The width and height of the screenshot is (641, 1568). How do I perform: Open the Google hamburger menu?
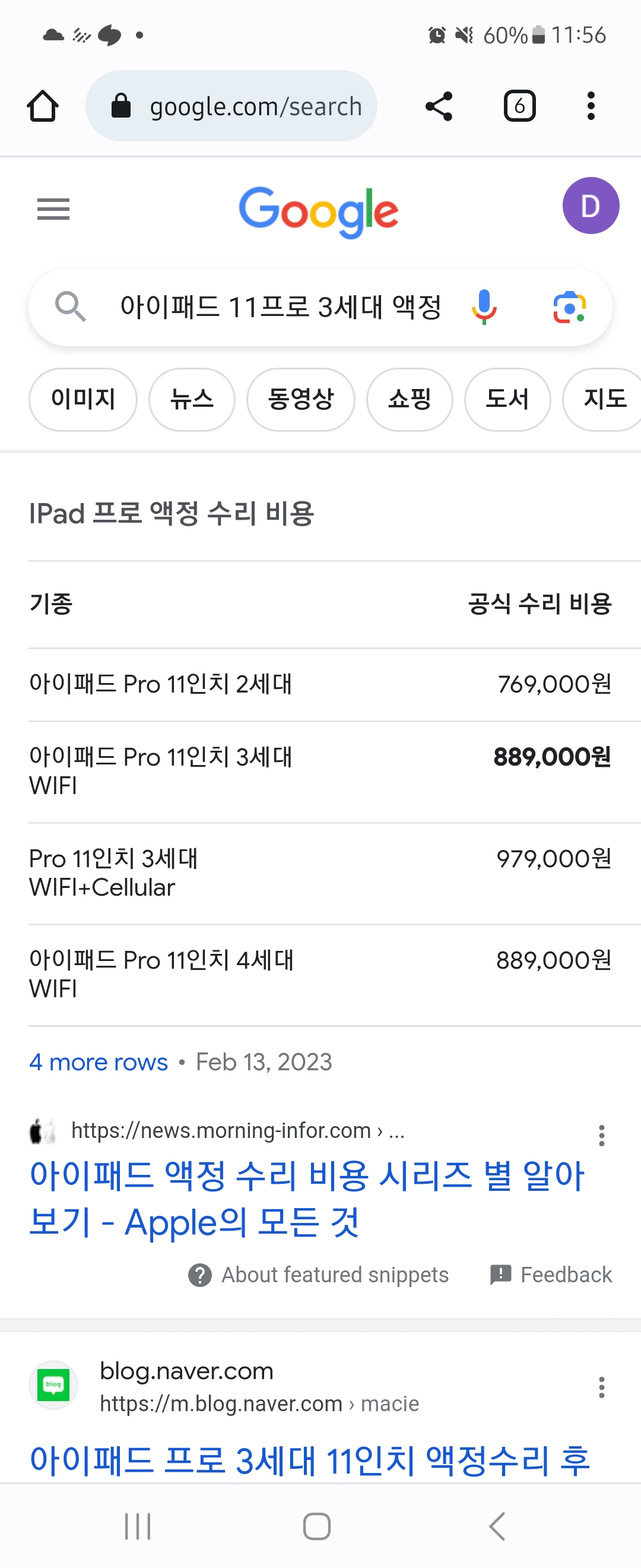pos(53,209)
